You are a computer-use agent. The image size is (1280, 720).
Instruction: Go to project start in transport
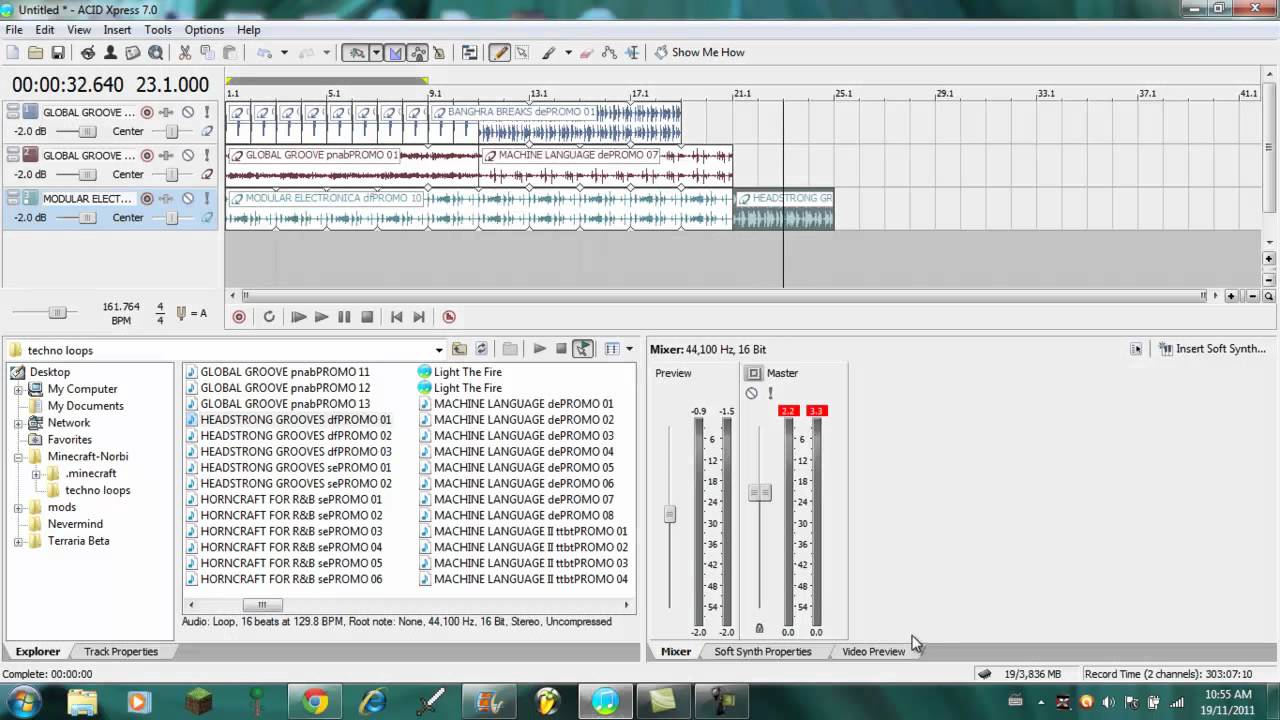click(396, 317)
